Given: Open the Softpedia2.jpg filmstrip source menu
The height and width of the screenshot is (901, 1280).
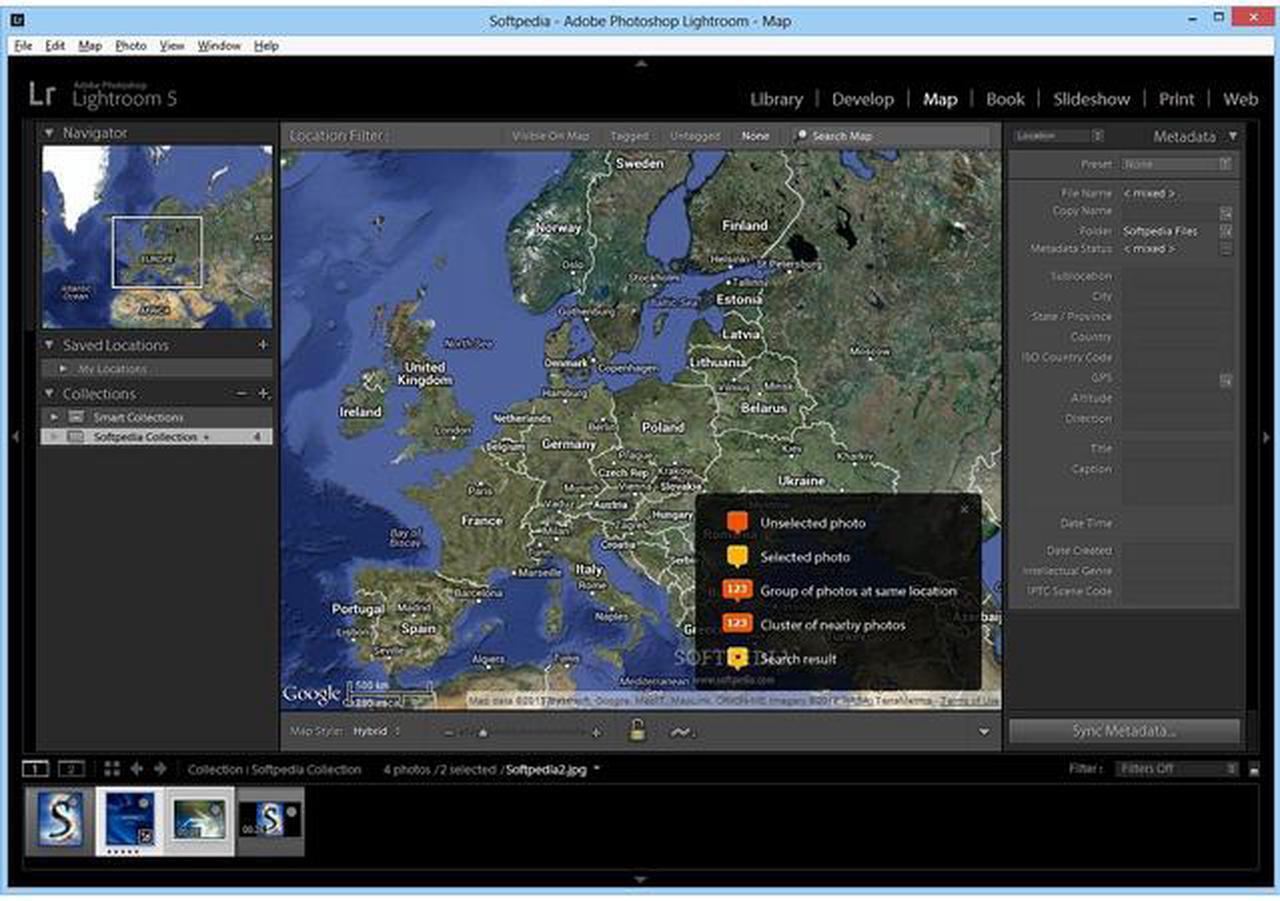Looking at the screenshot, I should (x=552, y=770).
